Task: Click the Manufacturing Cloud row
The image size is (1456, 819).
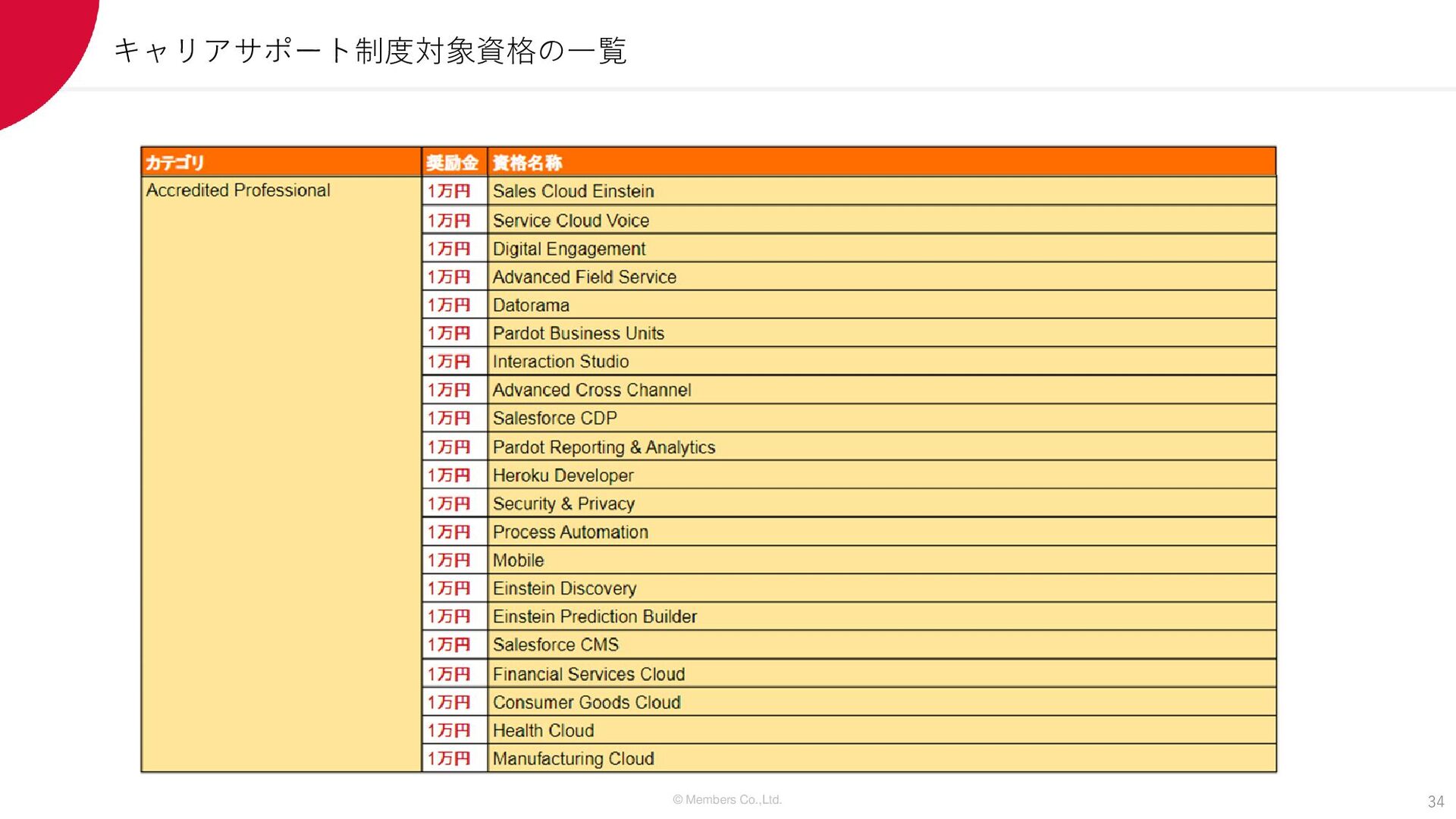Action: pos(882,758)
